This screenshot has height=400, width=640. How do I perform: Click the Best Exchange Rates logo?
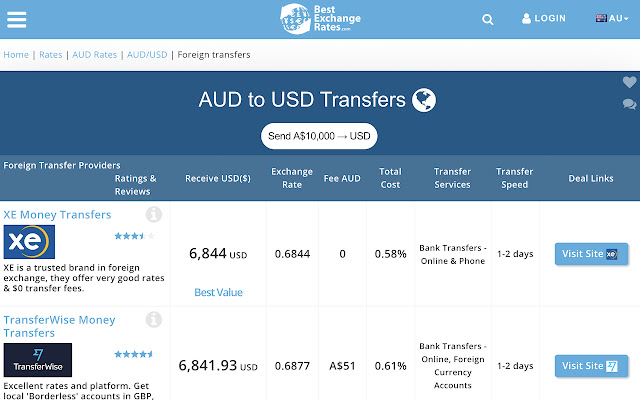pyautogui.click(x=320, y=19)
